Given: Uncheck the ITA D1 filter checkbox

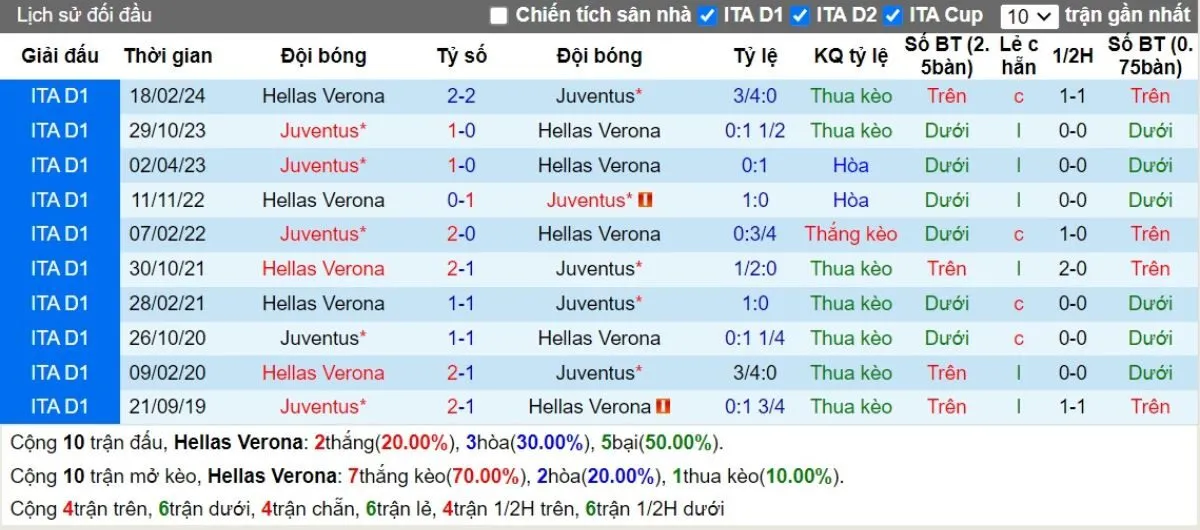Looking at the screenshot, I should (x=707, y=16).
